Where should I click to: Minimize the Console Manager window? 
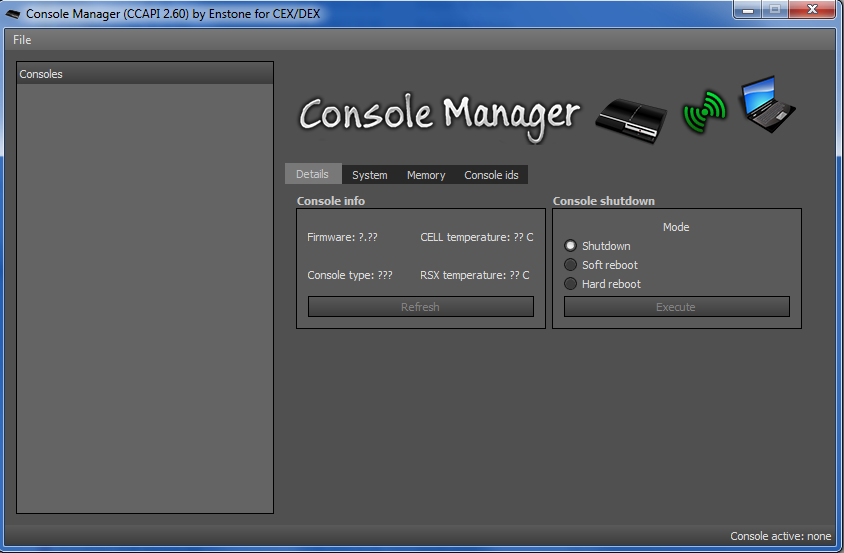click(x=747, y=11)
